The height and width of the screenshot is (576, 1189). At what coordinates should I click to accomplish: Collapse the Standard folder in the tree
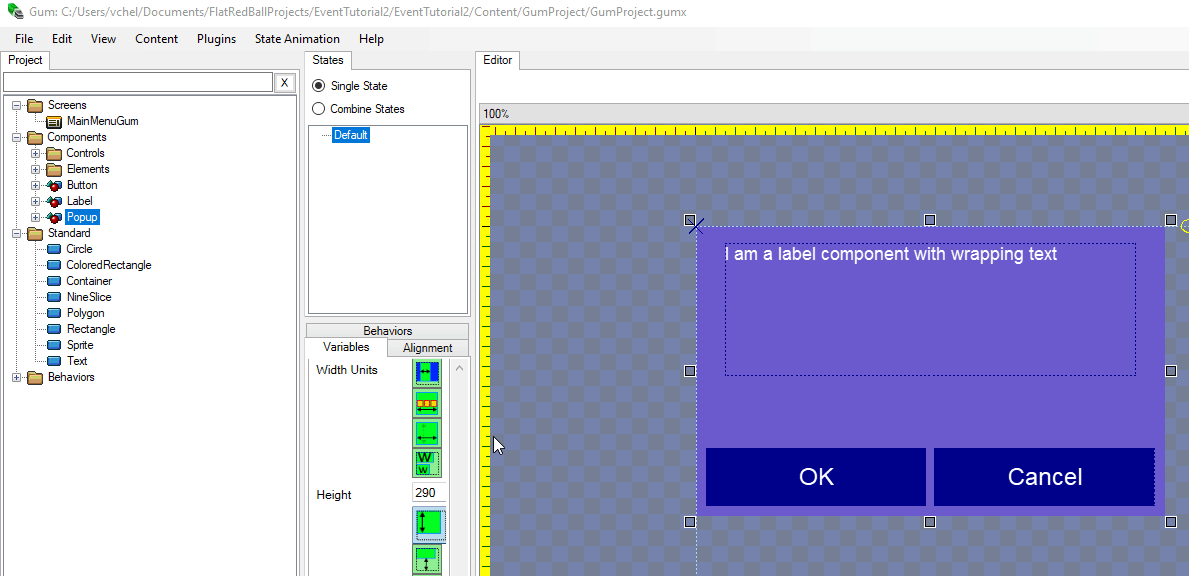17,233
